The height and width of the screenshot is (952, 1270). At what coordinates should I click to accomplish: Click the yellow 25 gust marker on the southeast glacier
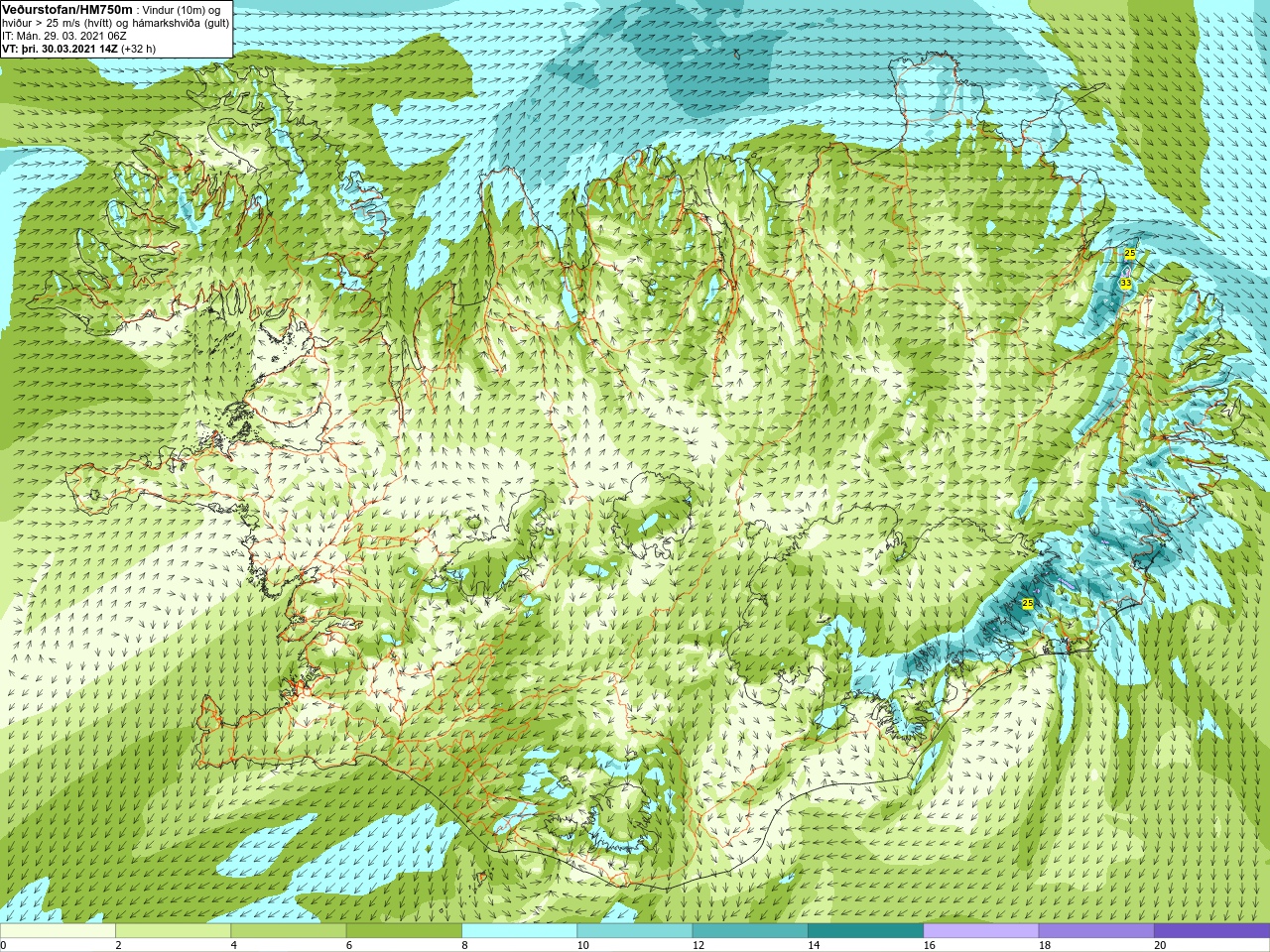coord(1027,603)
